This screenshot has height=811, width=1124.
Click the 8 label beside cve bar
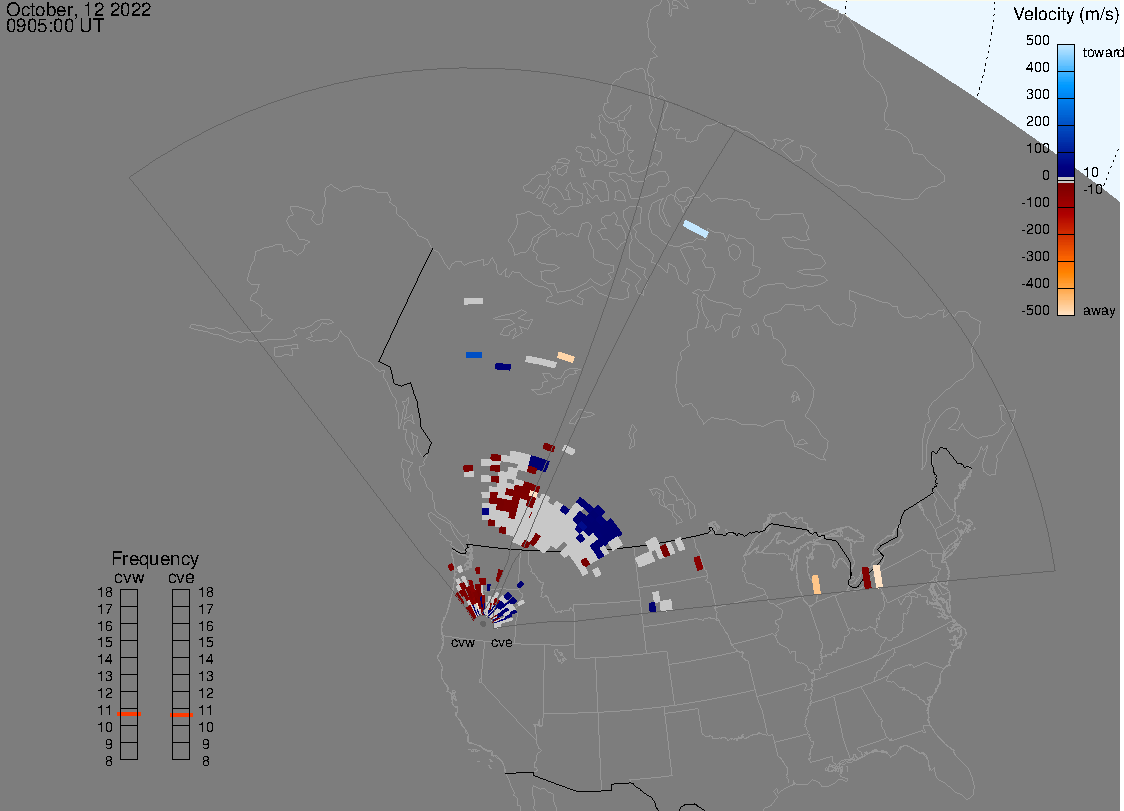(x=206, y=762)
